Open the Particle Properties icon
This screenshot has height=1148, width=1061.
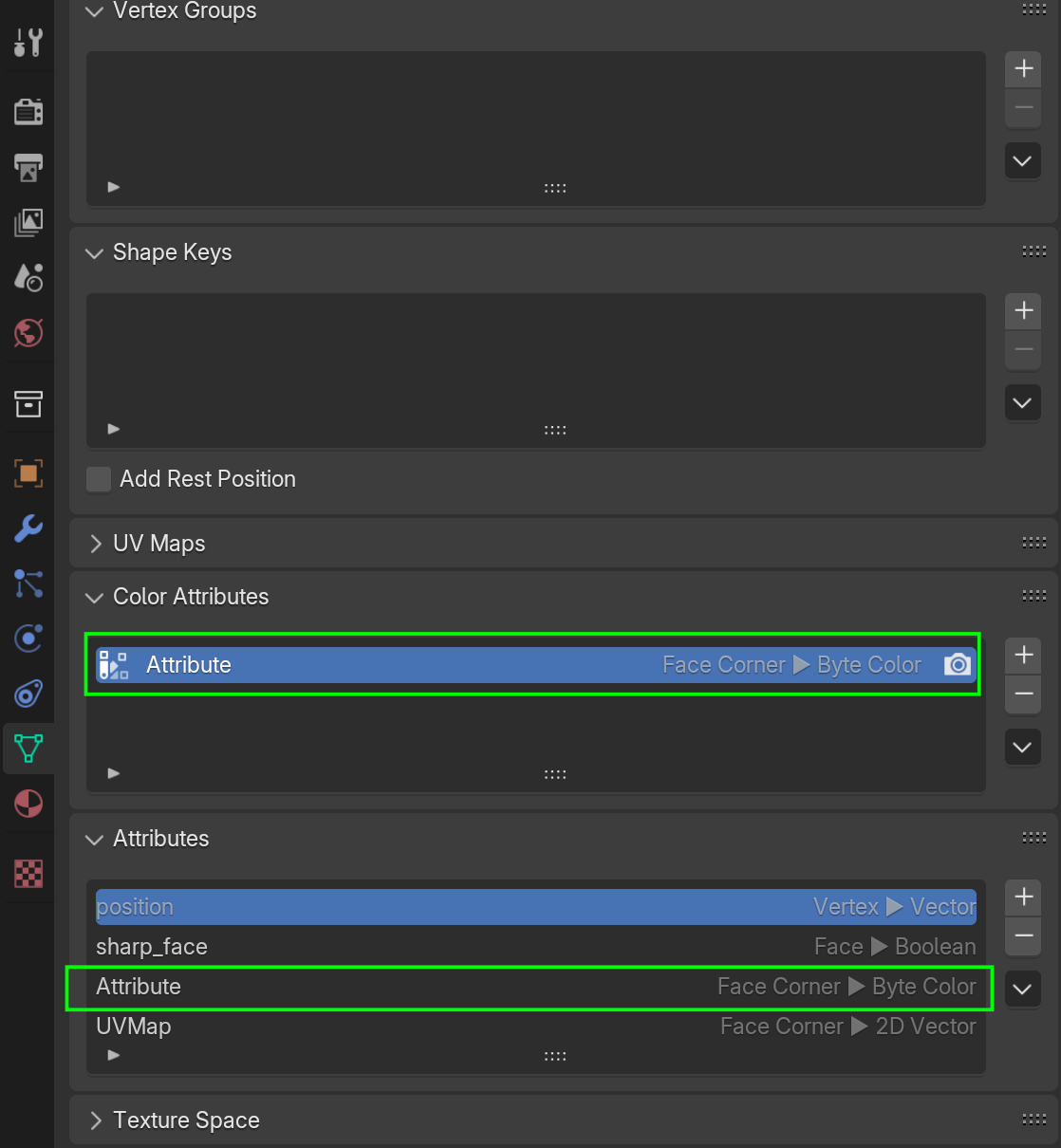point(28,585)
